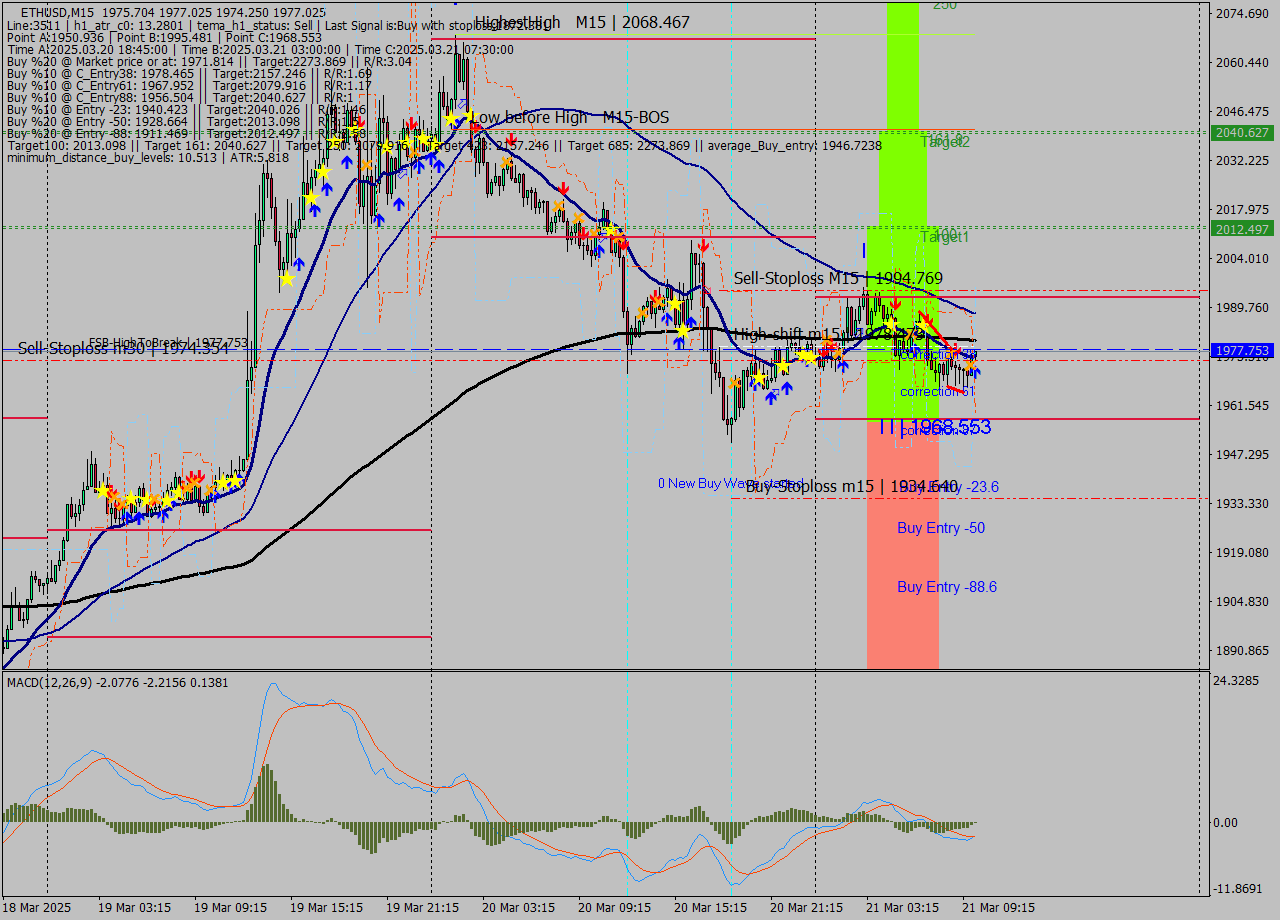Click a blue buy arrow below the 21 Mar candles

click(x=977, y=372)
